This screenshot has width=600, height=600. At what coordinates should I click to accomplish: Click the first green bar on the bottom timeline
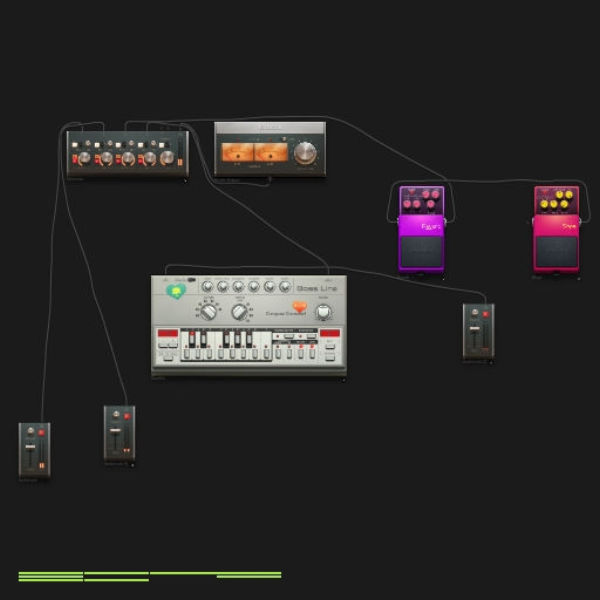point(51,573)
